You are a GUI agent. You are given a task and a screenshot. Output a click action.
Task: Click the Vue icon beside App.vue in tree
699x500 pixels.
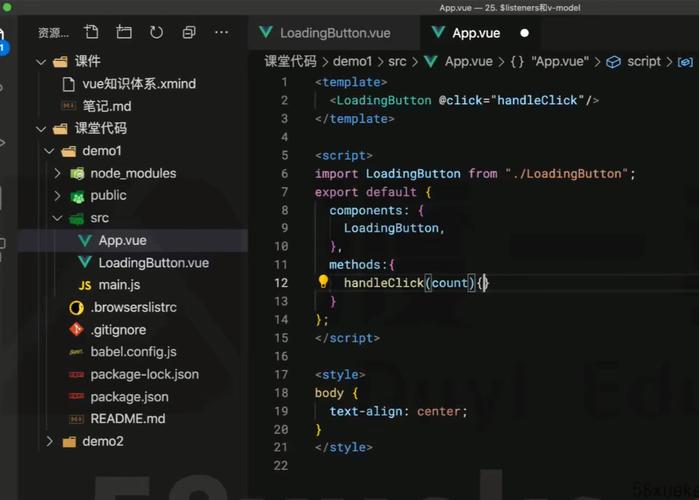tap(85, 241)
